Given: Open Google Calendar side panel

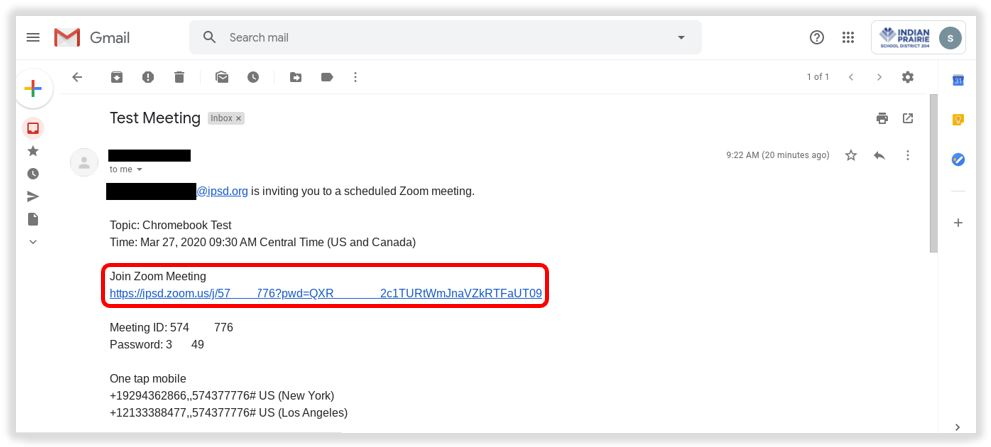Looking at the screenshot, I should click(x=958, y=80).
